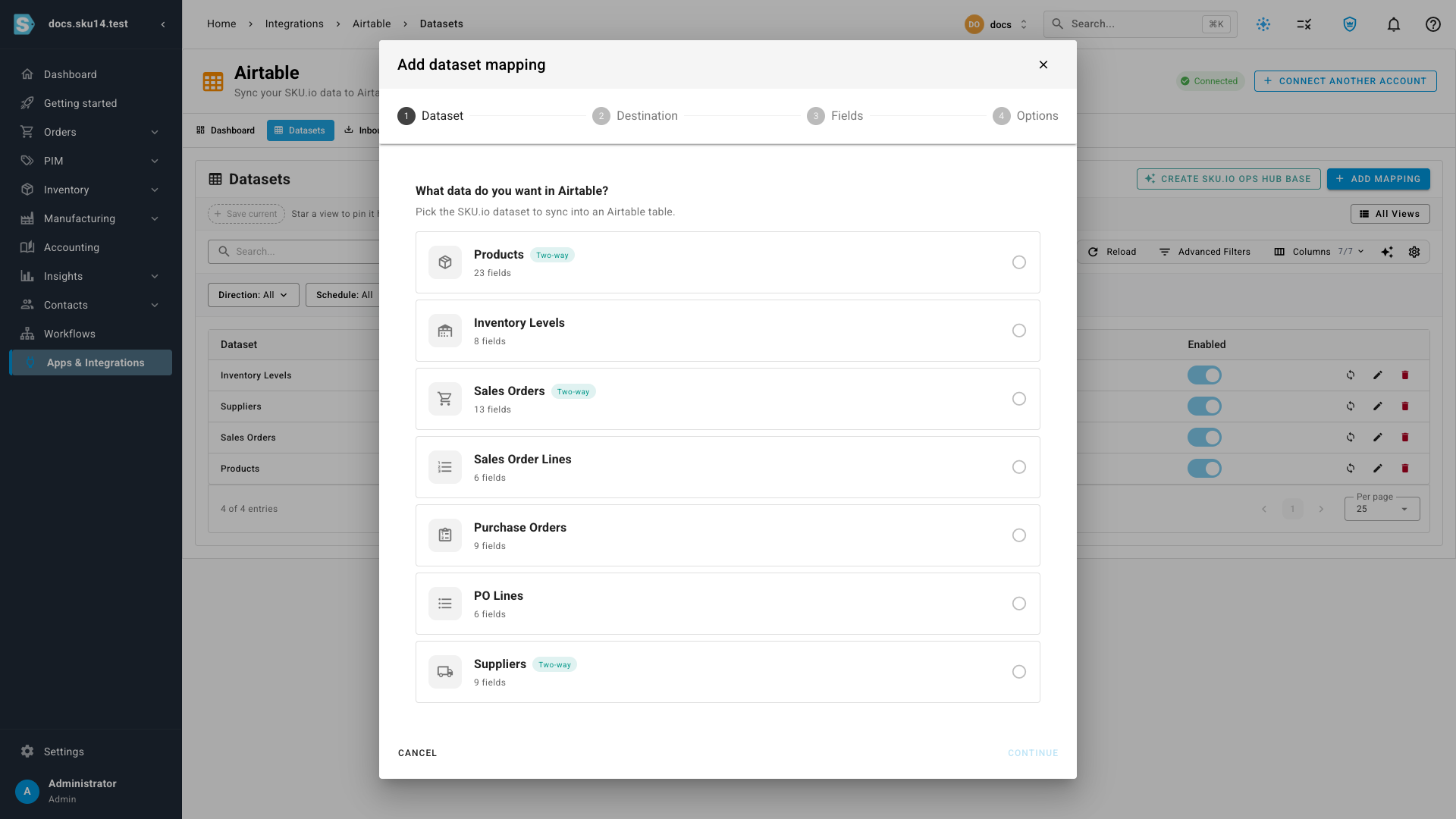The width and height of the screenshot is (1456, 819).
Task: Select the Purchase Orders radio button
Action: point(1019,535)
